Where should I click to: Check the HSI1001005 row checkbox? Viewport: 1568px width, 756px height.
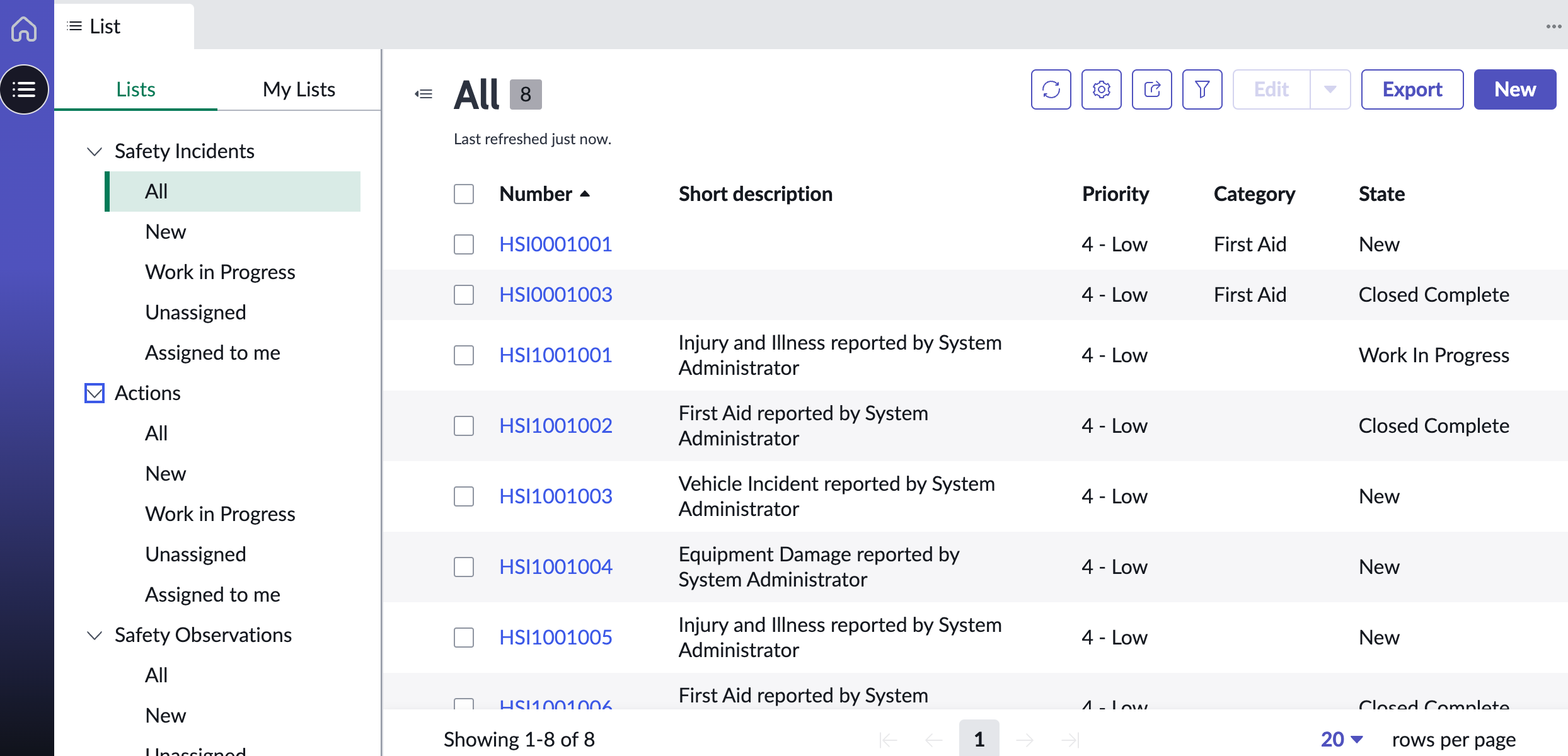[464, 638]
